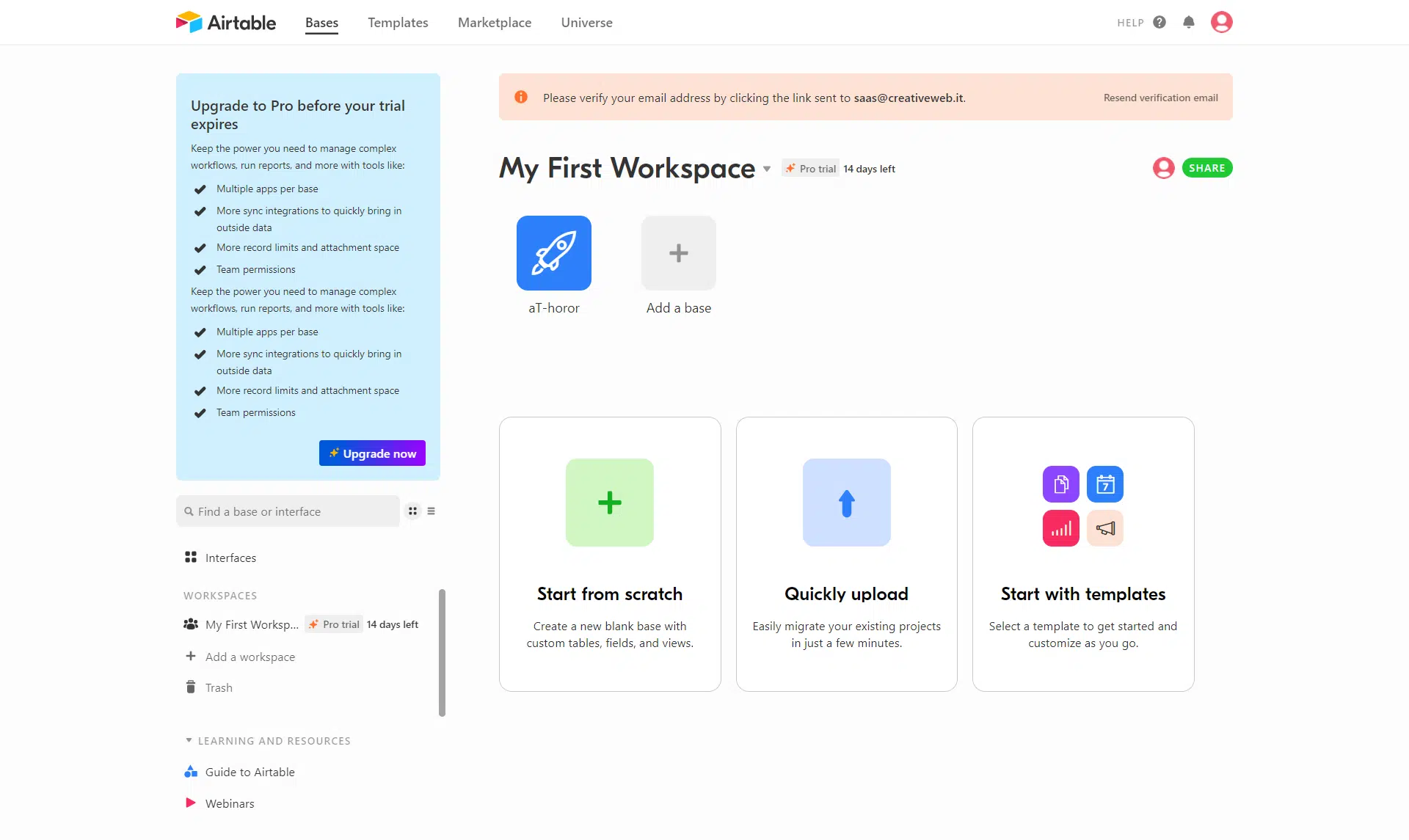Screen dimensions: 1409x840
Task: Click the green SHARE button
Action: coord(1207,168)
